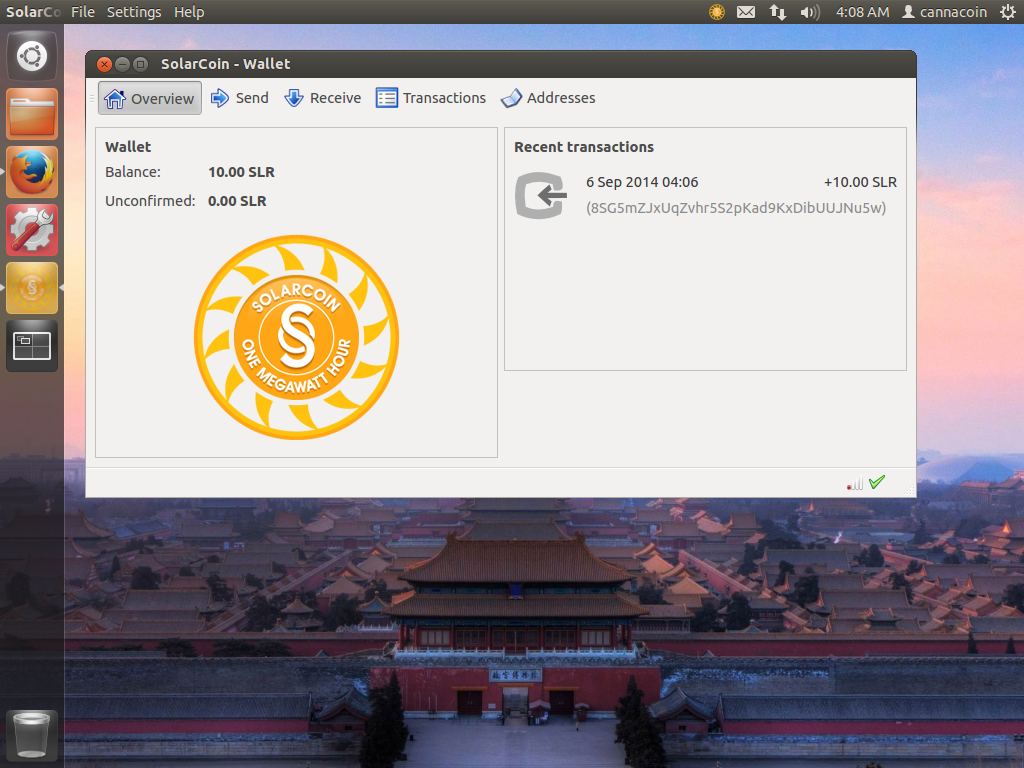Click the network connection signal bars icon
Viewport: 1024px width, 768px height.
pyautogui.click(x=855, y=483)
